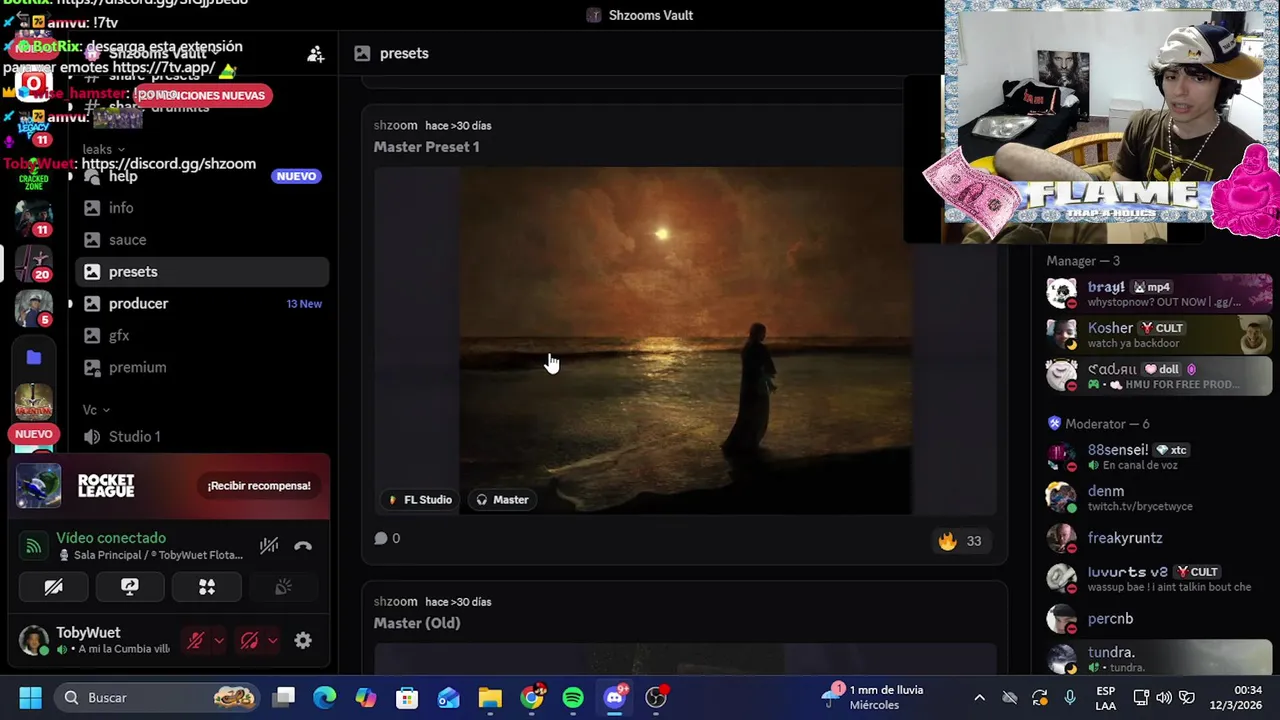Open OBS Studio from taskbar
This screenshot has height=720, width=1280.
click(655, 698)
